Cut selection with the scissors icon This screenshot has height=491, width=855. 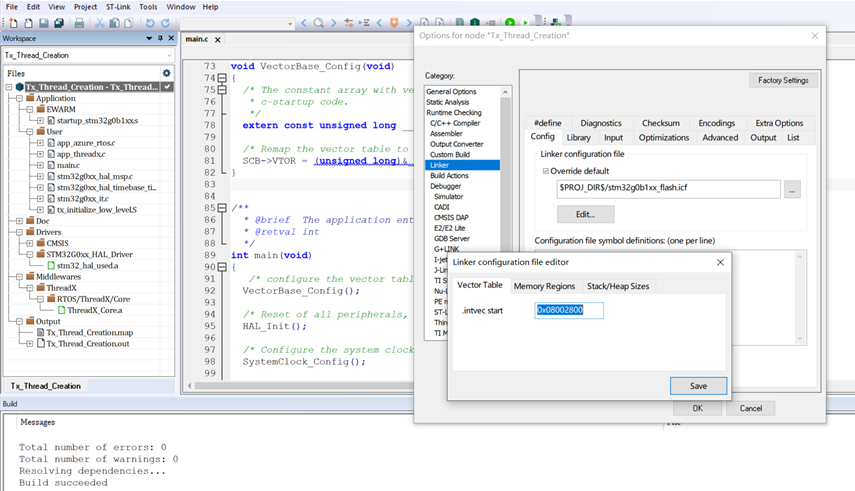click(x=99, y=23)
